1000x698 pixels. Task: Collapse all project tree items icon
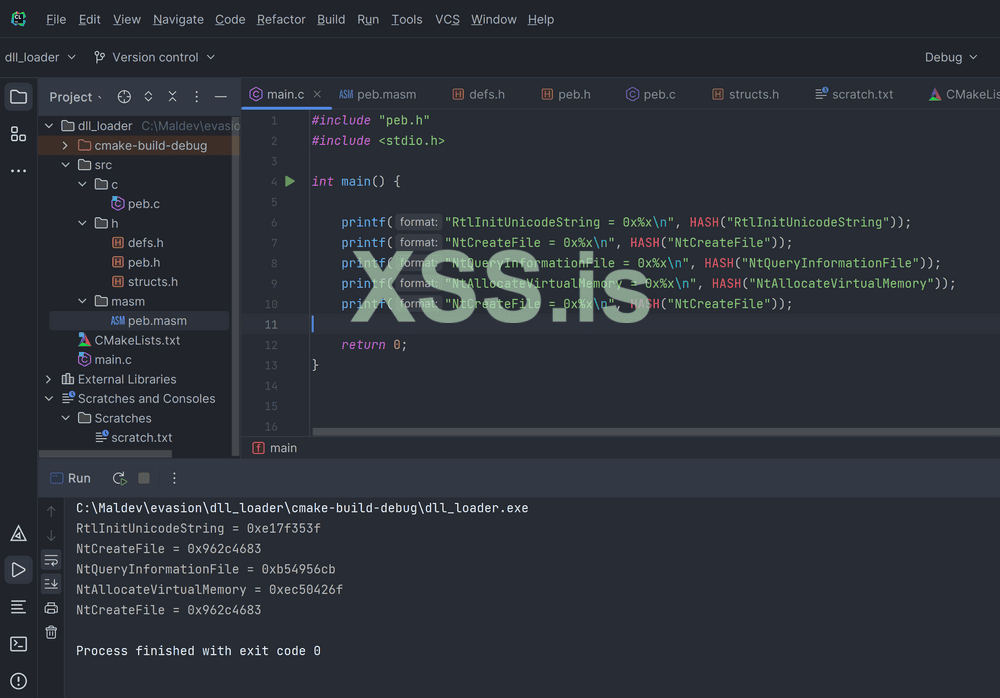pos(172,96)
